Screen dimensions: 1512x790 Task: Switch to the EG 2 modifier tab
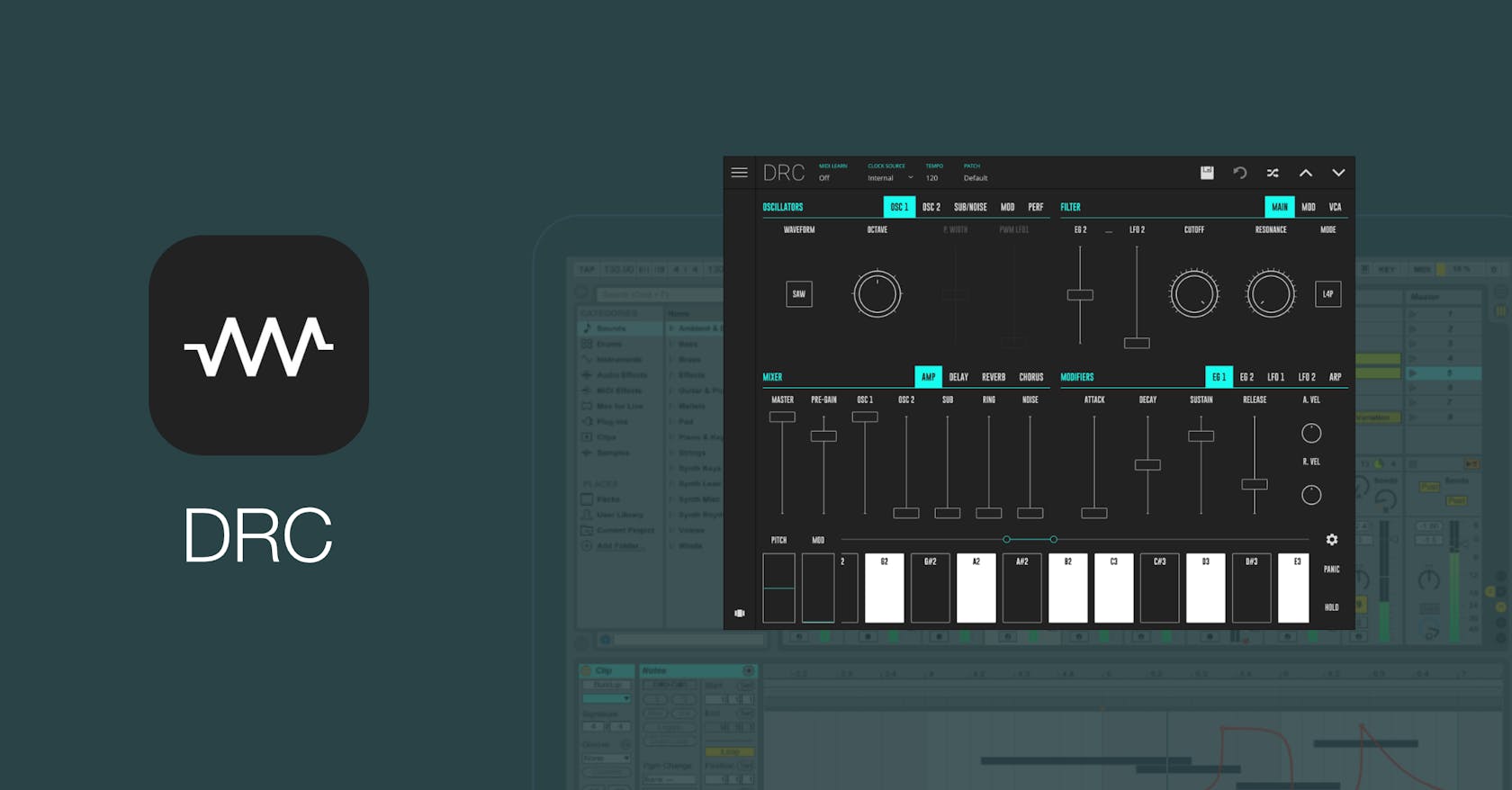1247,377
